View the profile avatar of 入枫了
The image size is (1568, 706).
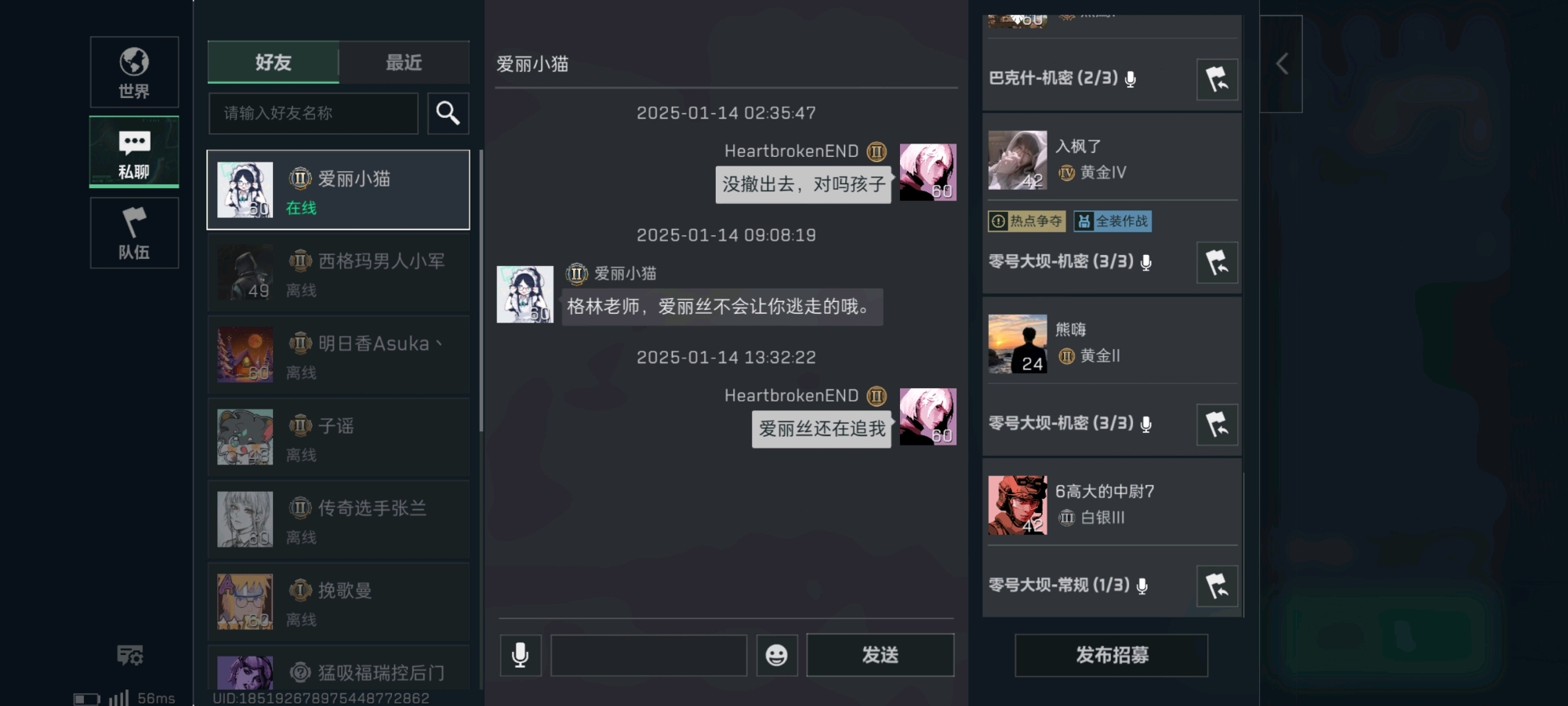[x=1017, y=160]
